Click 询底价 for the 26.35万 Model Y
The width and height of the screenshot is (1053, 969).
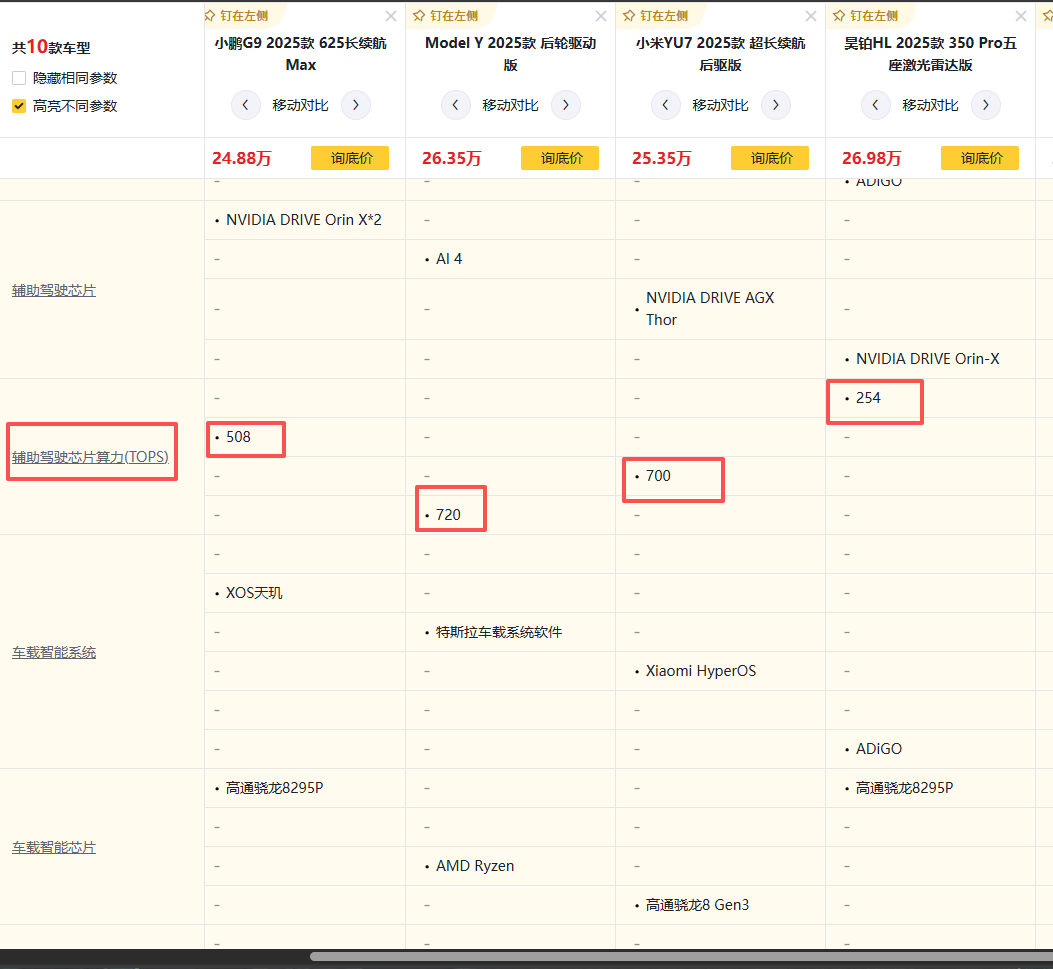560,158
